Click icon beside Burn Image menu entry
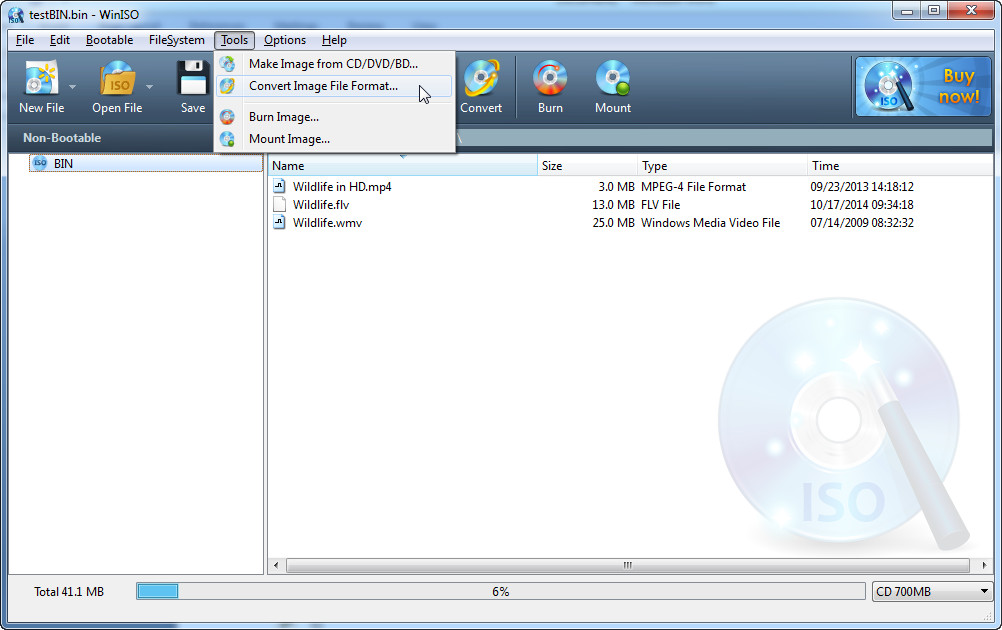1002x630 pixels. 227,117
